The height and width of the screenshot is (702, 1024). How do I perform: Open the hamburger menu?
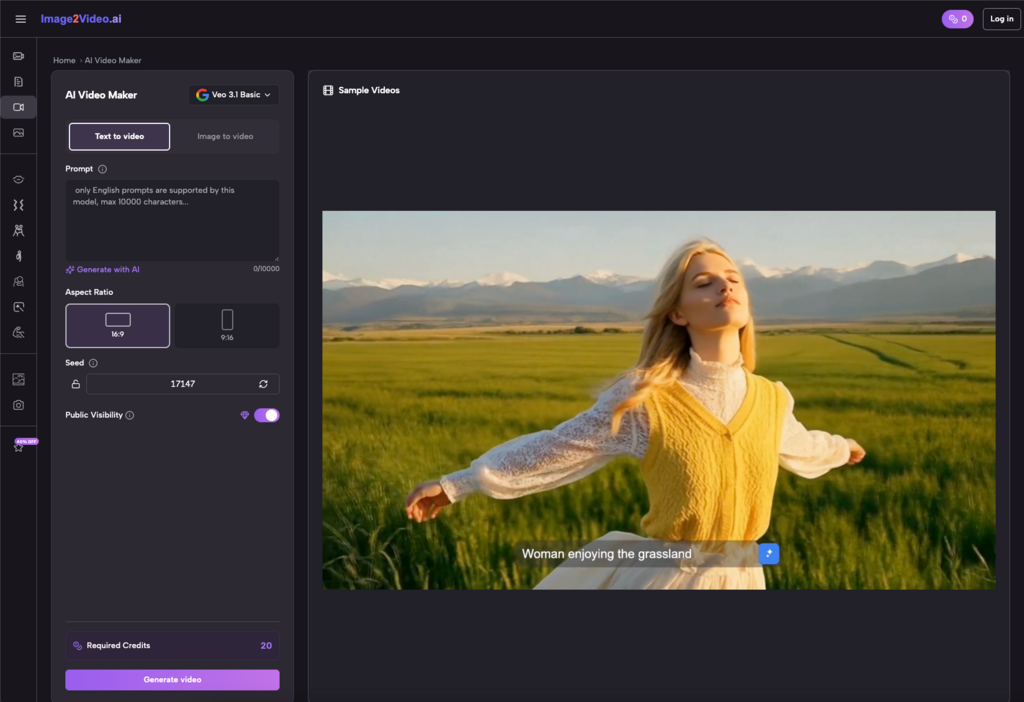tap(20, 19)
